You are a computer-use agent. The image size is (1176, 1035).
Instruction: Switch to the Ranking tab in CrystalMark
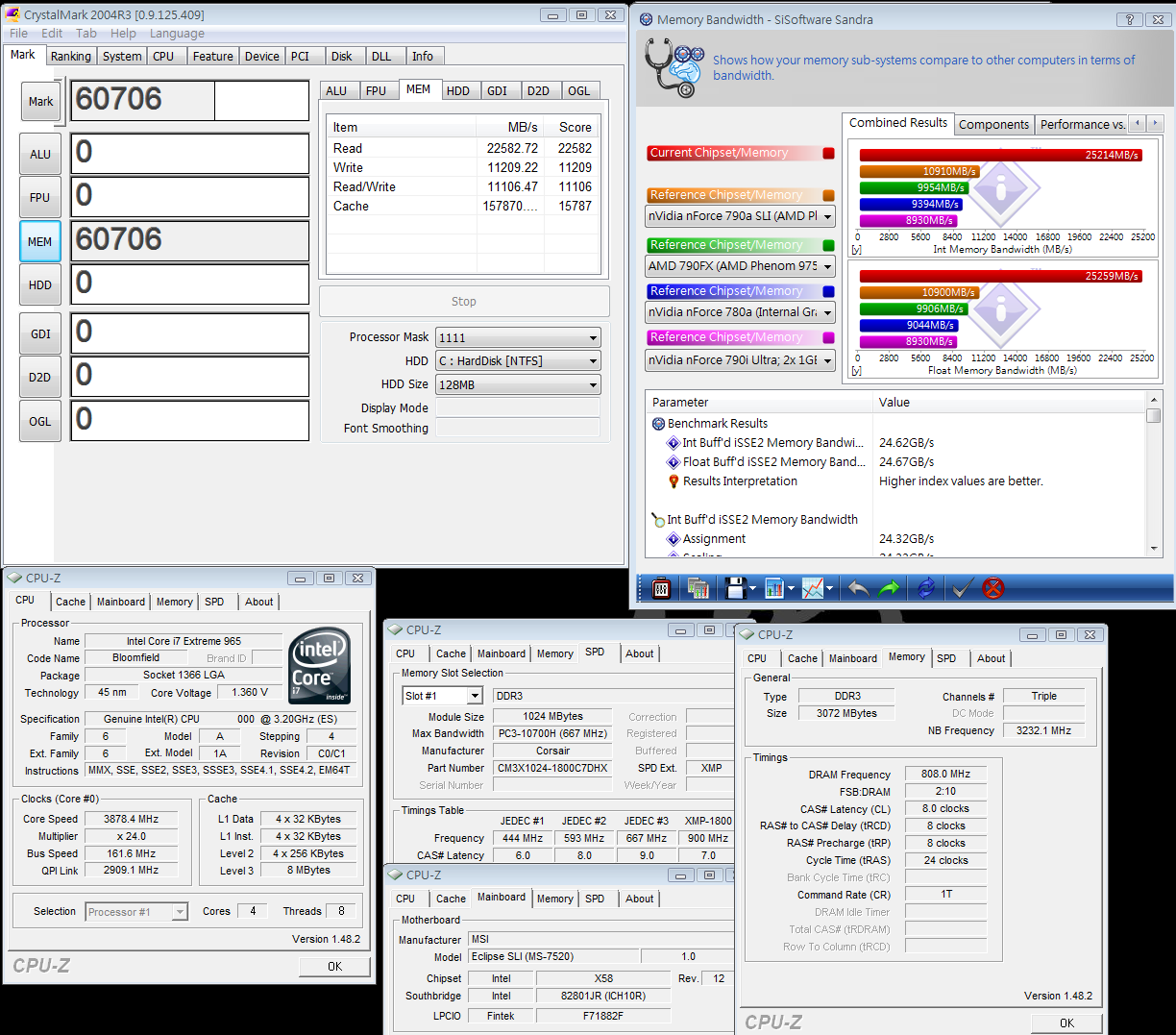[71, 57]
